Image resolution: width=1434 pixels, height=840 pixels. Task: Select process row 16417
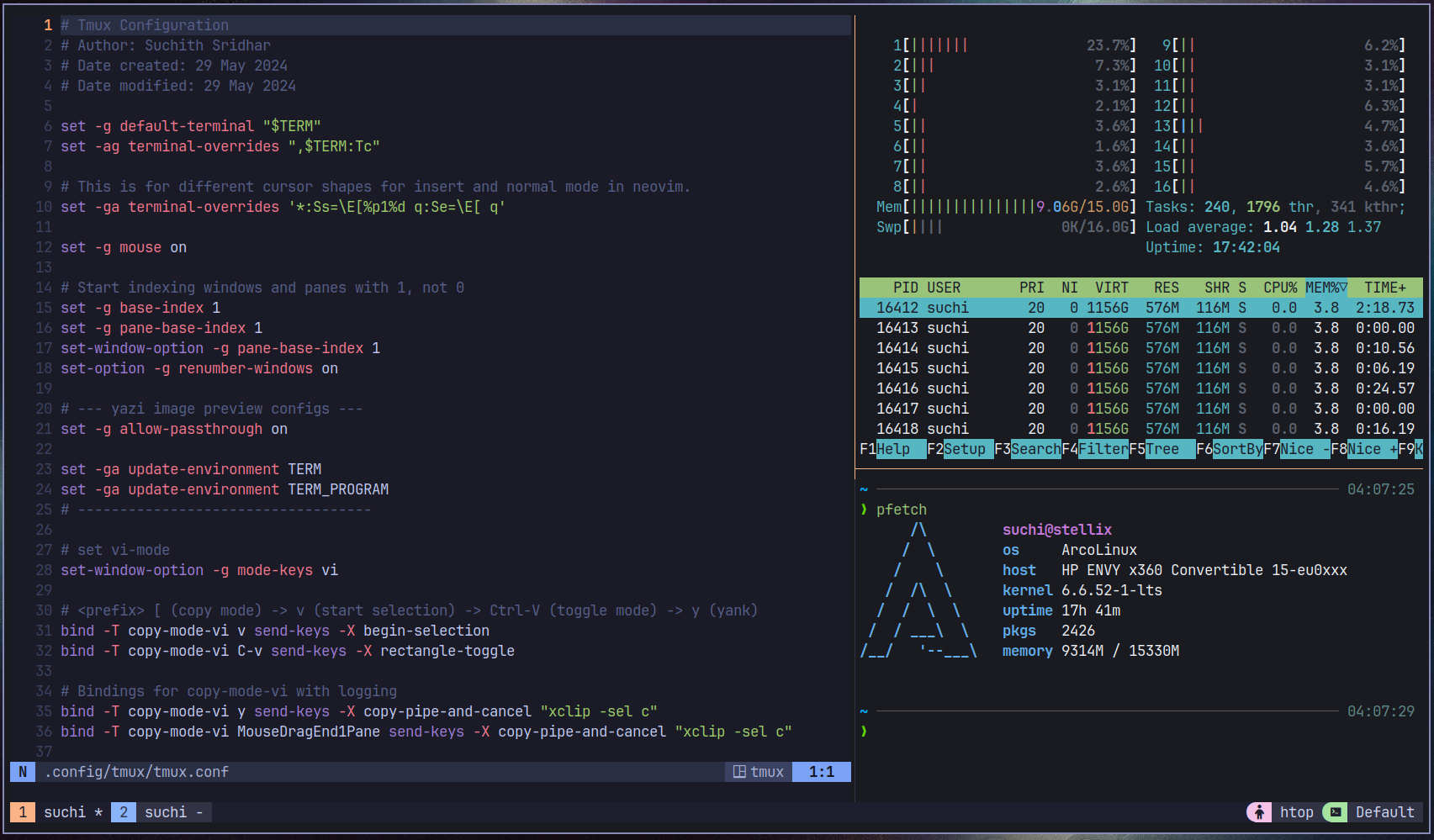(1141, 409)
